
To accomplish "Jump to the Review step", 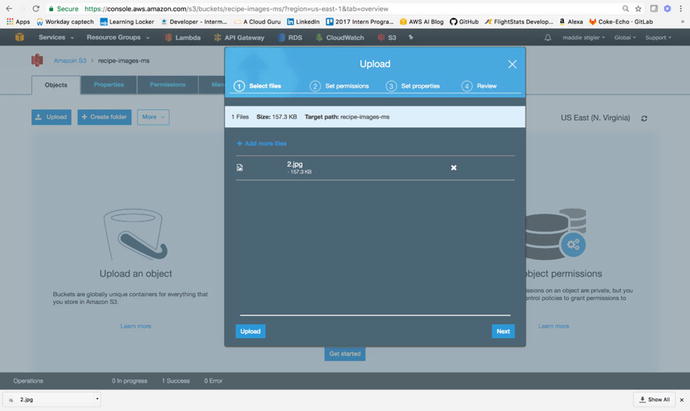I will (x=480, y=86).
